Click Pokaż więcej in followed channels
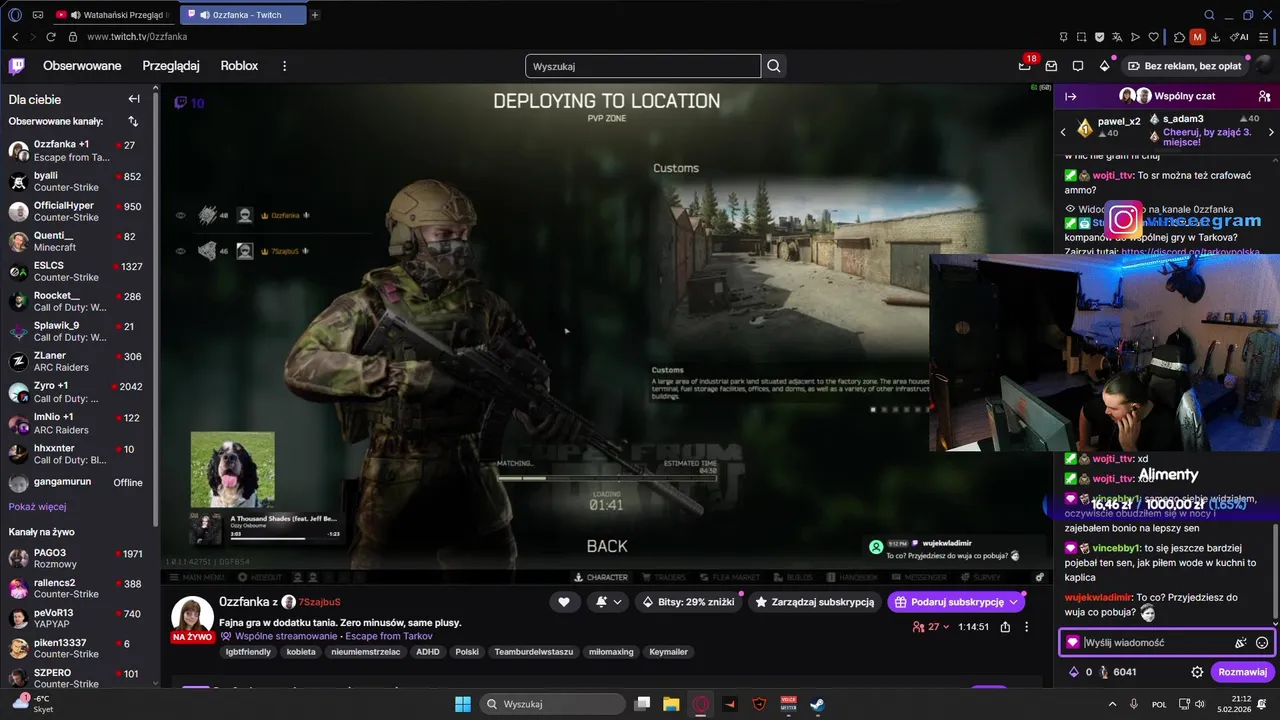This screenshot has width=1280, height=720. [x=38, y=507]
